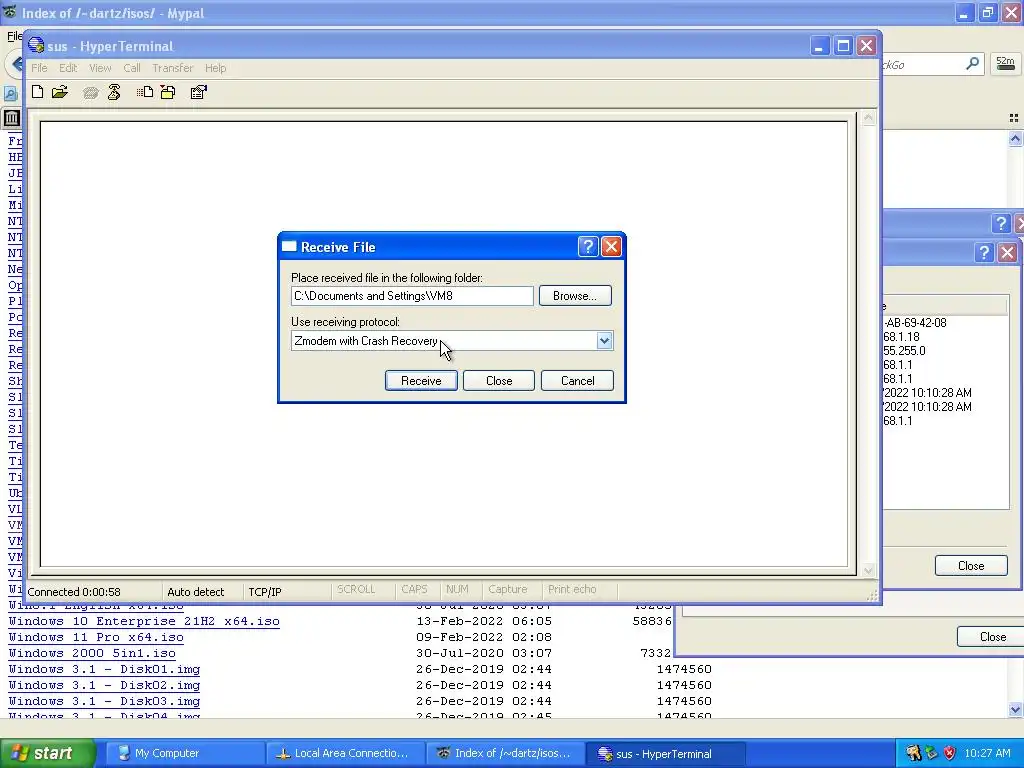The image size is (1024, 768).
Task: Click the Capture status bar indicator
Action: pos(507,589)
